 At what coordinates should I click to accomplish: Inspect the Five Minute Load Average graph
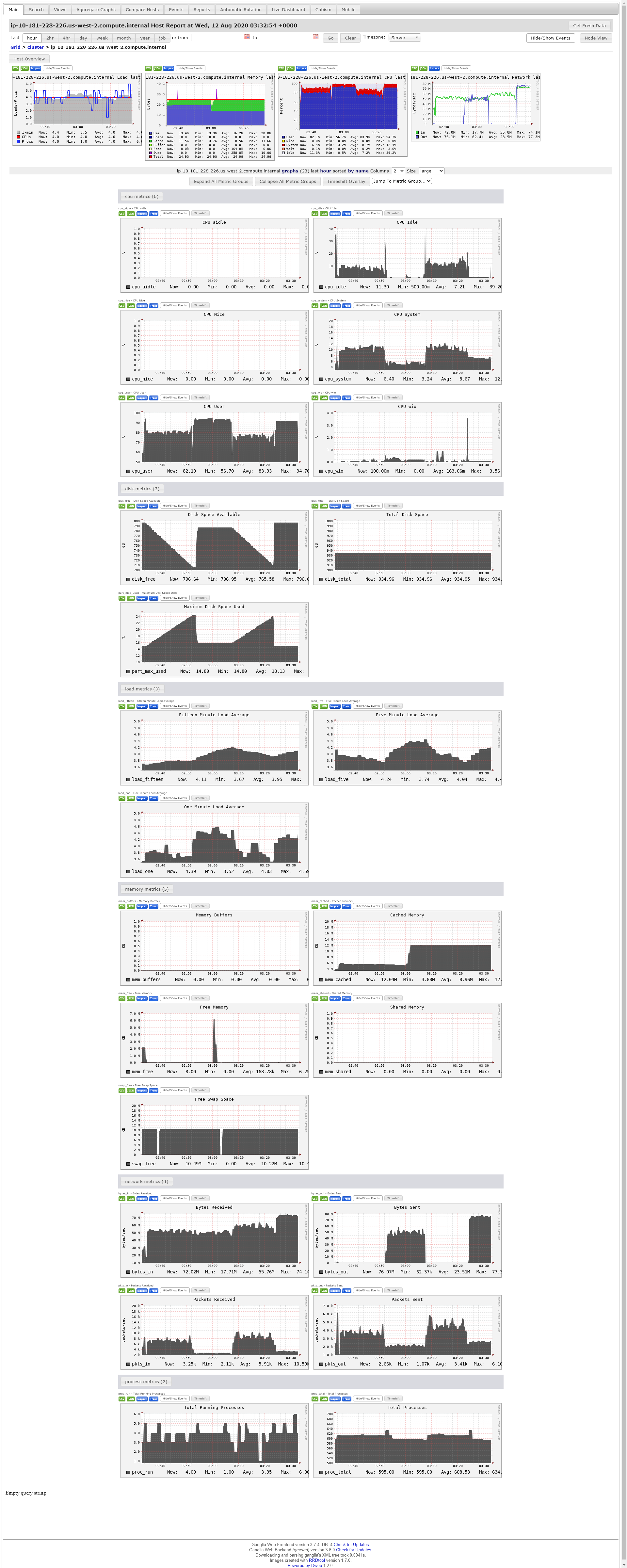click(x=335, y=706)
